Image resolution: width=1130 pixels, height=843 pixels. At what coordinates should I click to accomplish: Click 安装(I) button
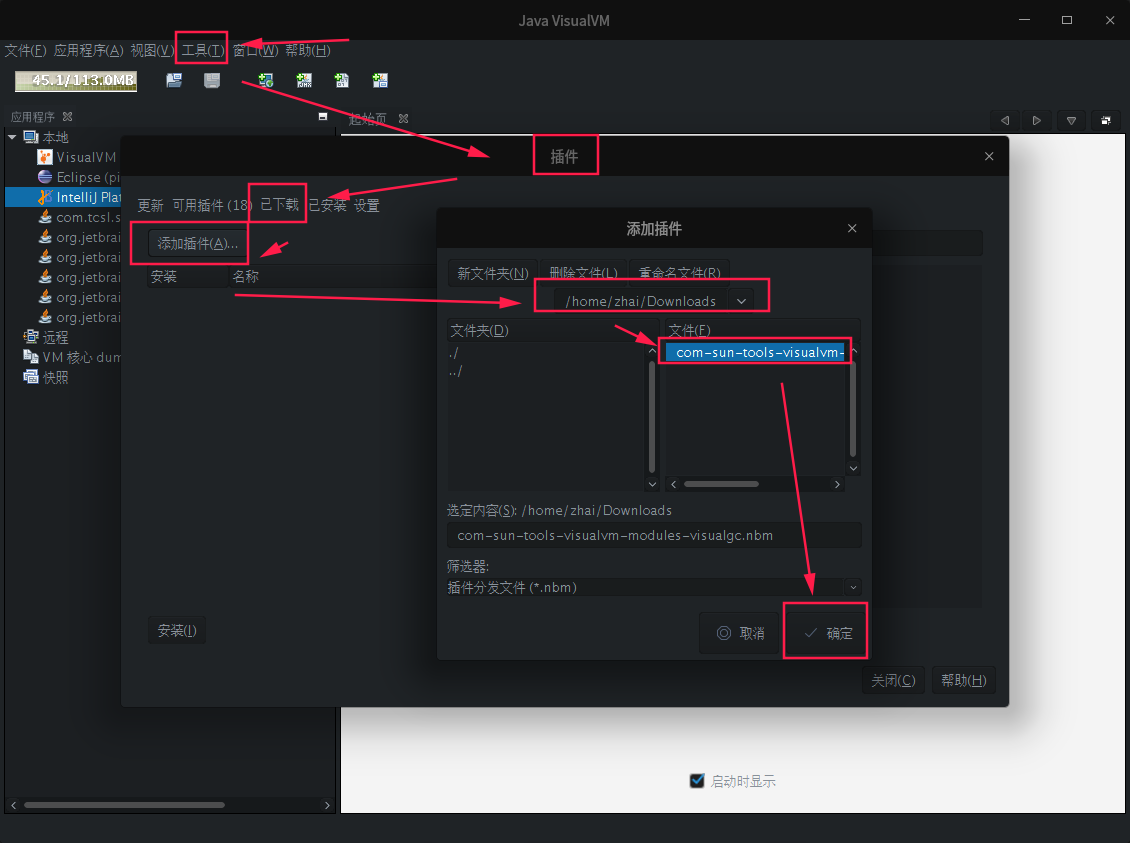click(177, 630)
